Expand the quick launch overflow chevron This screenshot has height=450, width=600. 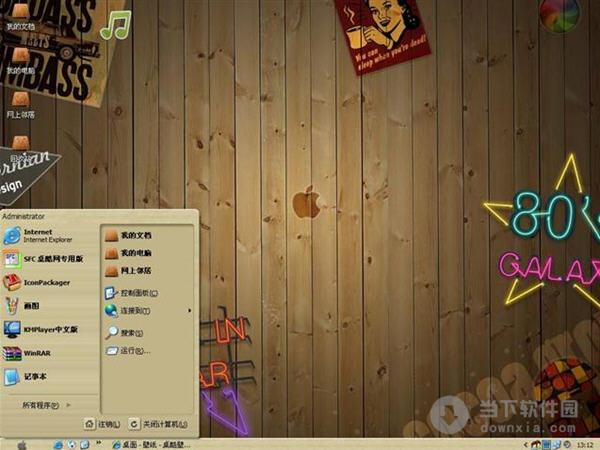coord(99,443)
